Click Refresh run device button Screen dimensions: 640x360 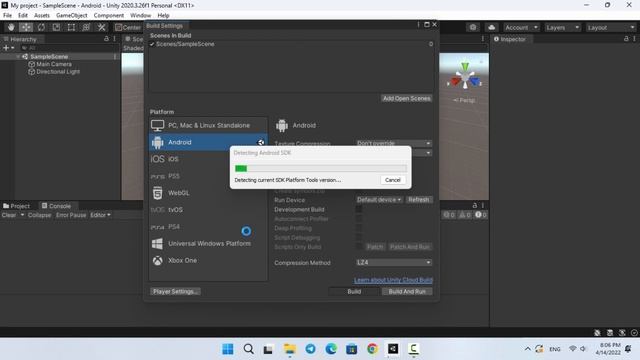[x=418, y=200]
